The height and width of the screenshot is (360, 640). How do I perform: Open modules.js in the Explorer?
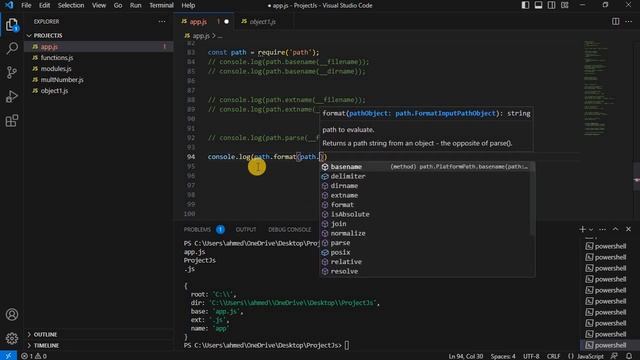98,69
